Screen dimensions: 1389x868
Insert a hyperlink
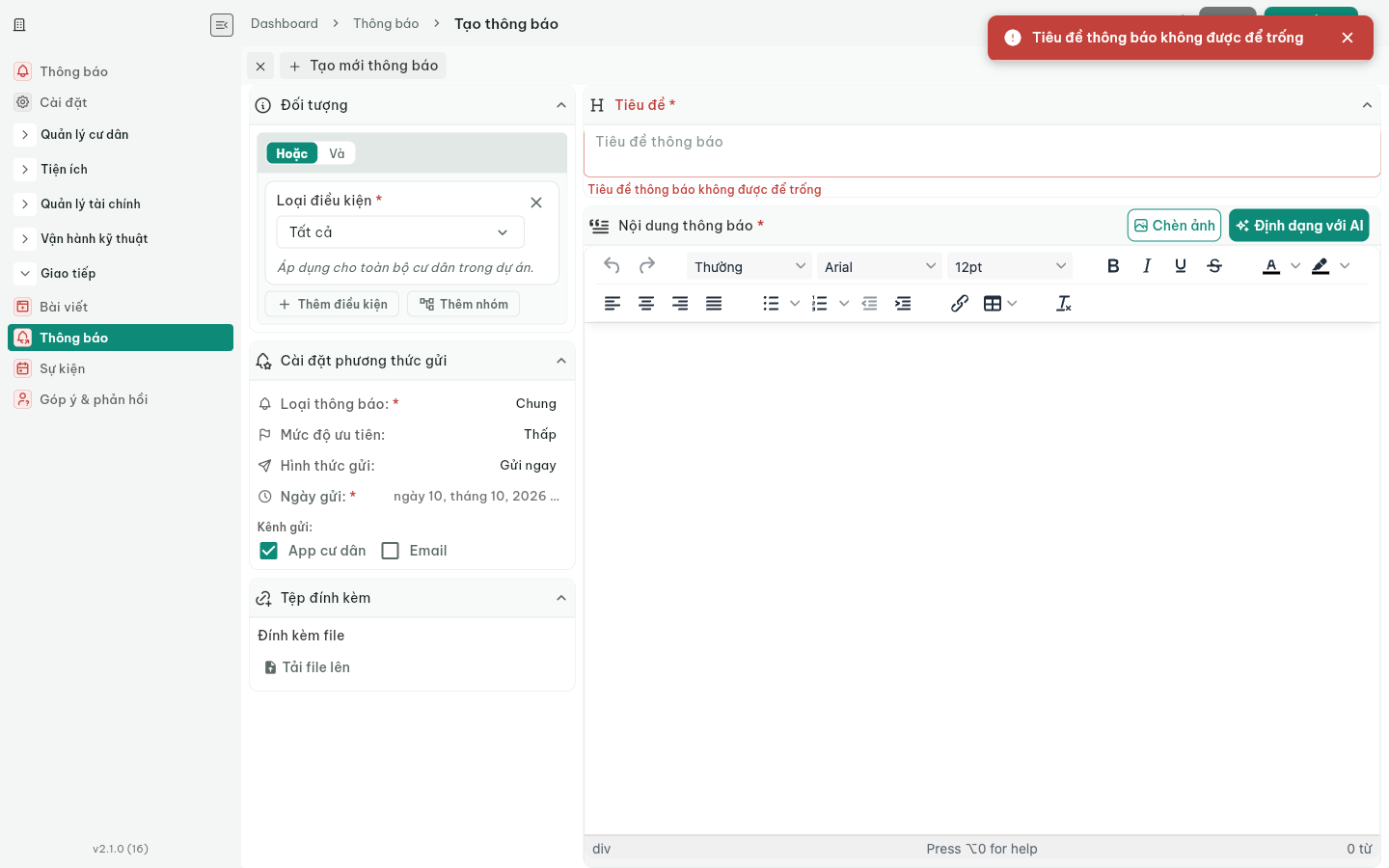coord(960,304)
